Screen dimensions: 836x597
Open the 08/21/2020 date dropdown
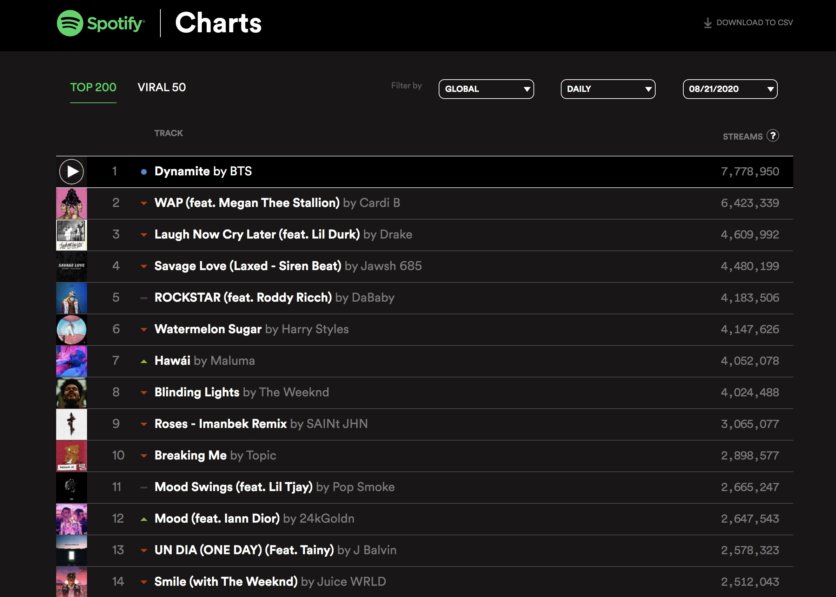click(x=730, y=89)
